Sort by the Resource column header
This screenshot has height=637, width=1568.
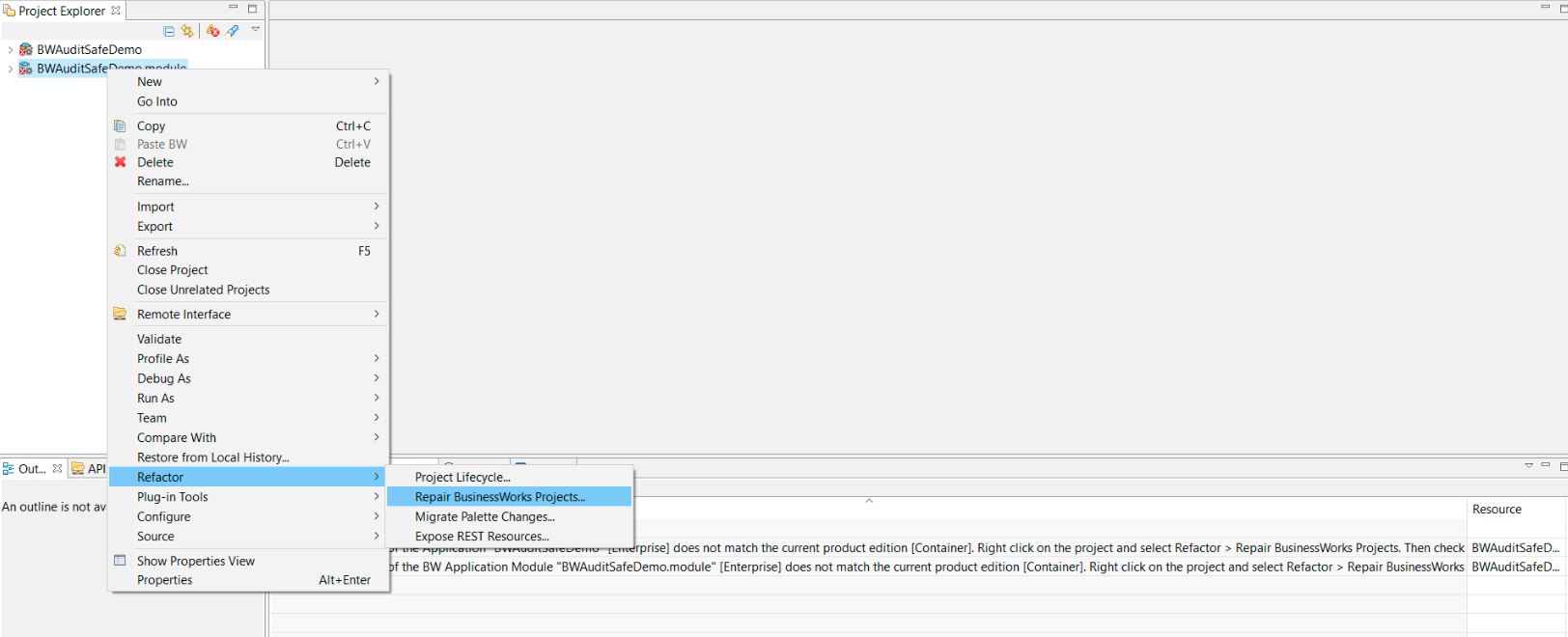1517,509
